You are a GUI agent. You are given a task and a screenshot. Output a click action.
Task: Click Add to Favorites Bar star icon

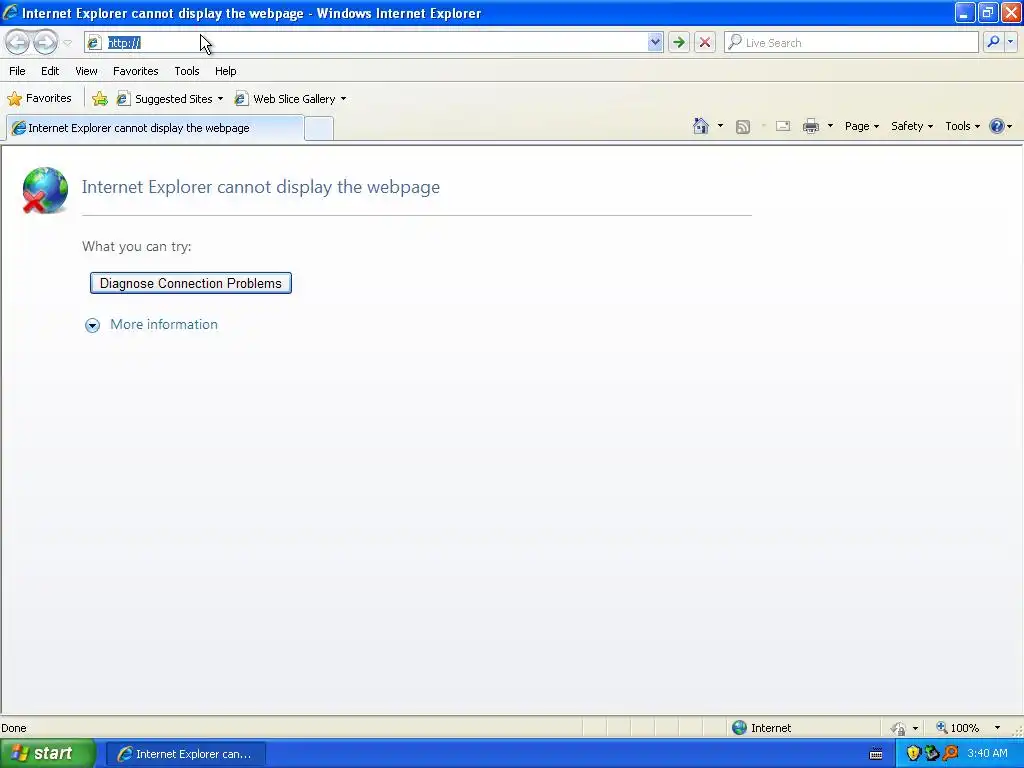tap(100, 99)
